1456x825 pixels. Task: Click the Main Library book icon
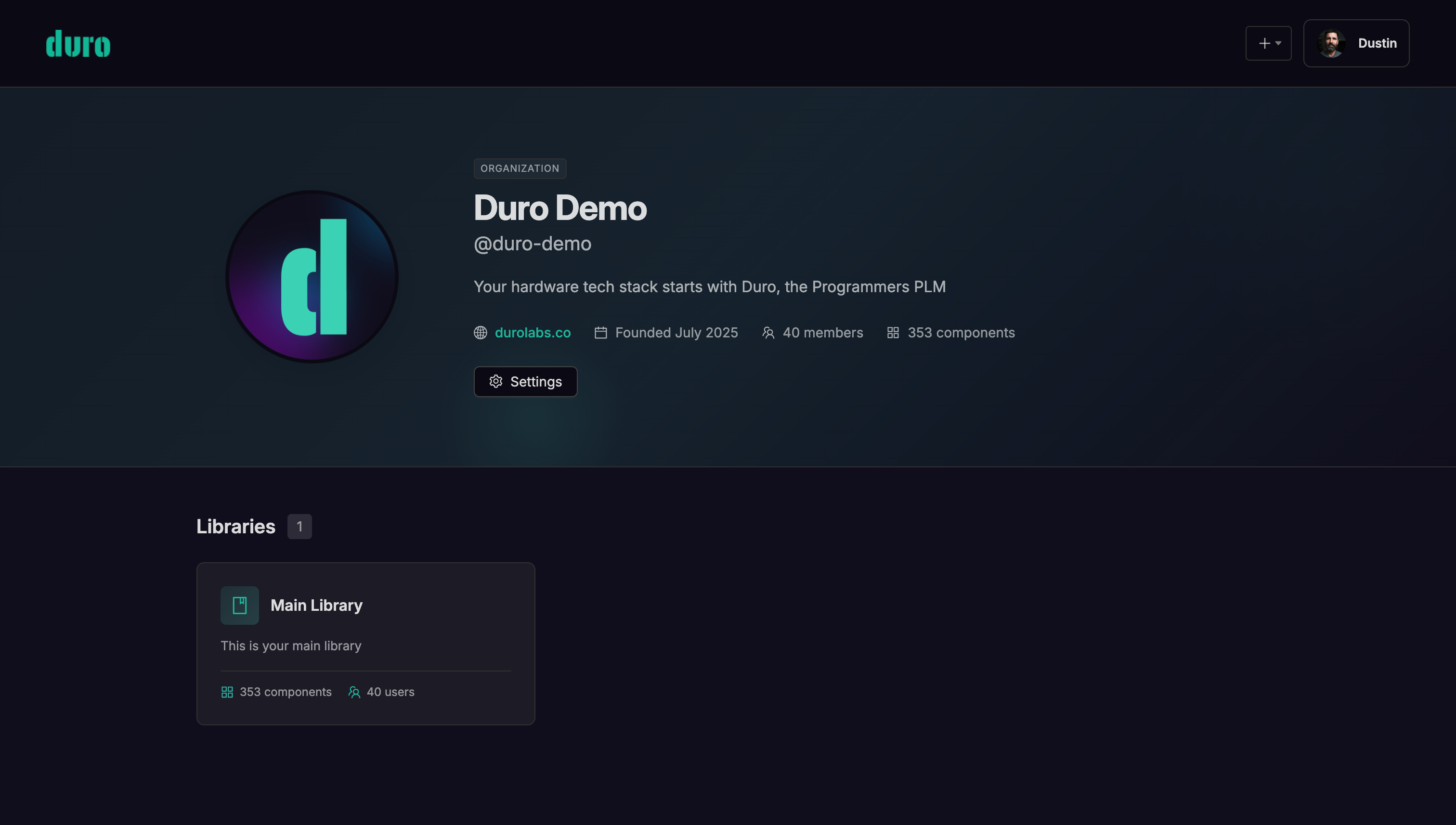(x=239, y=605)
